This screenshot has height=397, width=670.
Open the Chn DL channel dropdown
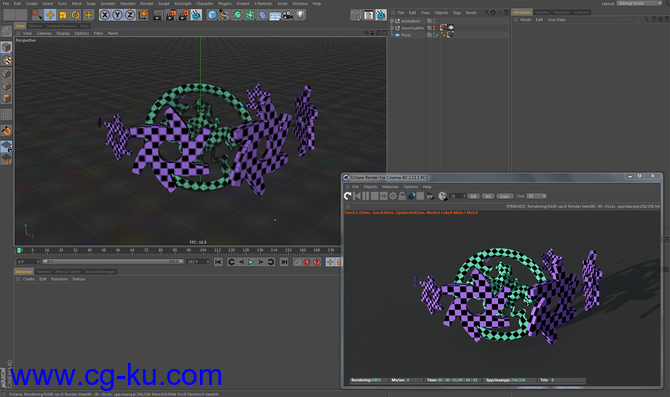537,196
